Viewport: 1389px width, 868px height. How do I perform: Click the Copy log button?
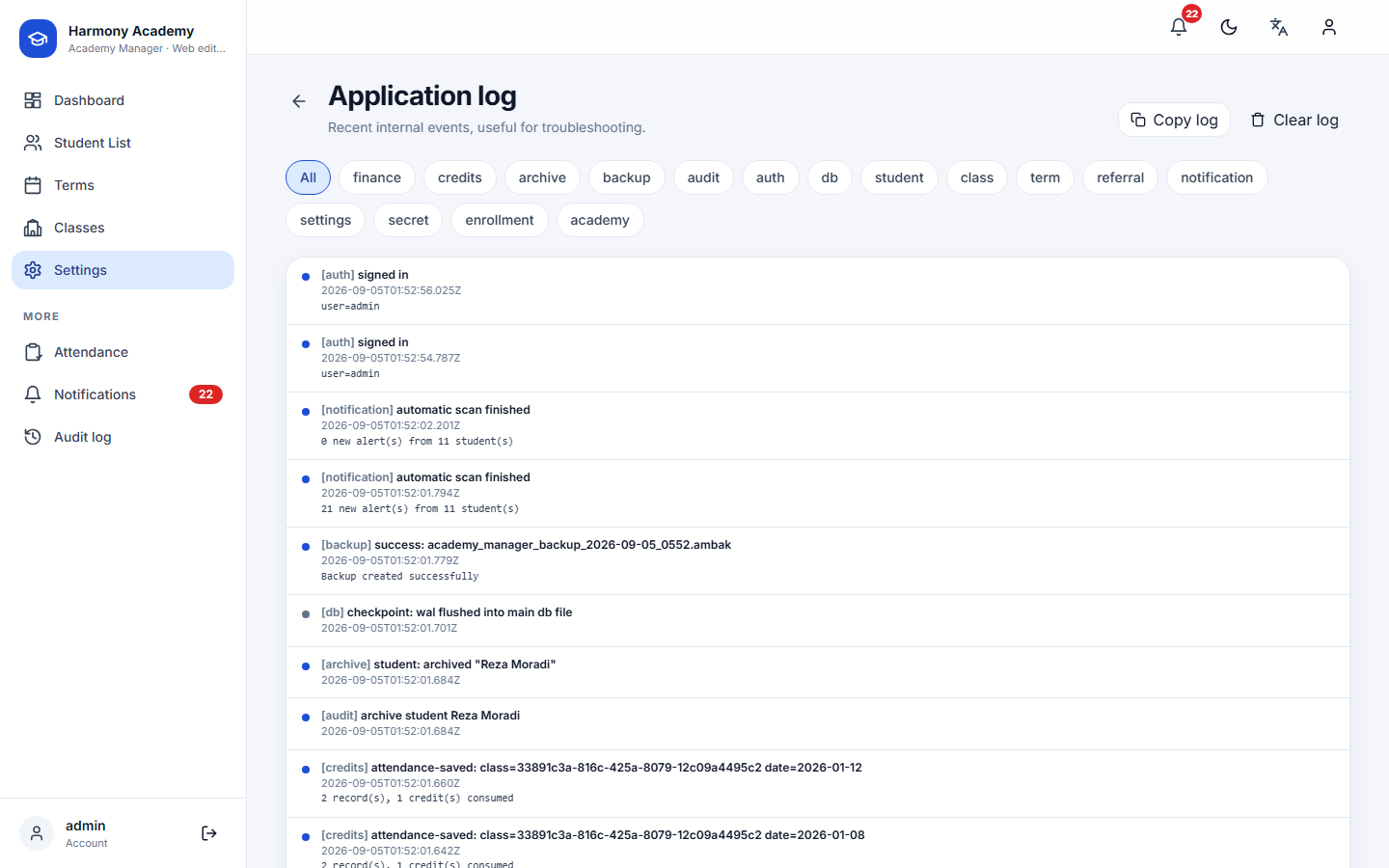click(x=1174, y=120)
